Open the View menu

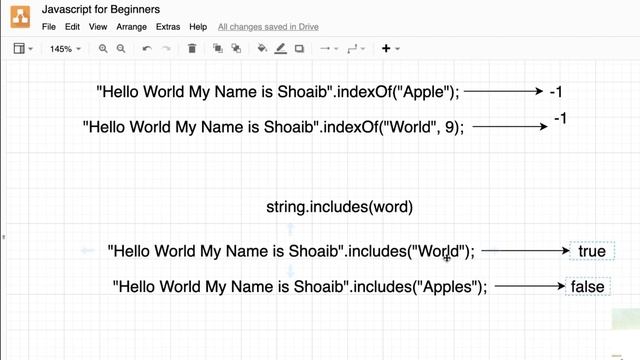click(x=98, y=27)
